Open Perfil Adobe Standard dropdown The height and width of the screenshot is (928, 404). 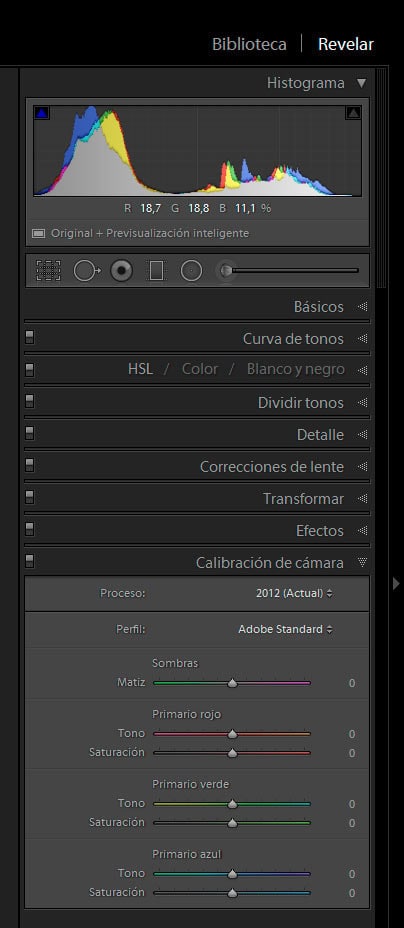point(285,629)
